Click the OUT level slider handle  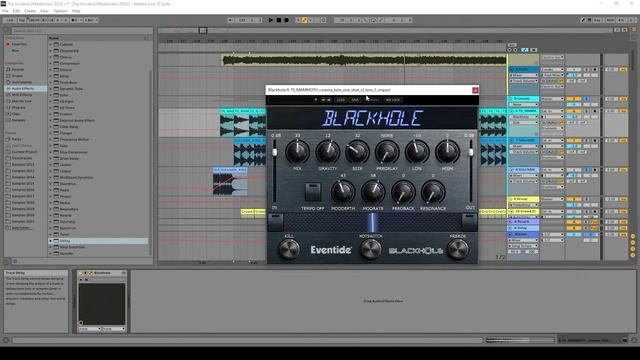471,152
